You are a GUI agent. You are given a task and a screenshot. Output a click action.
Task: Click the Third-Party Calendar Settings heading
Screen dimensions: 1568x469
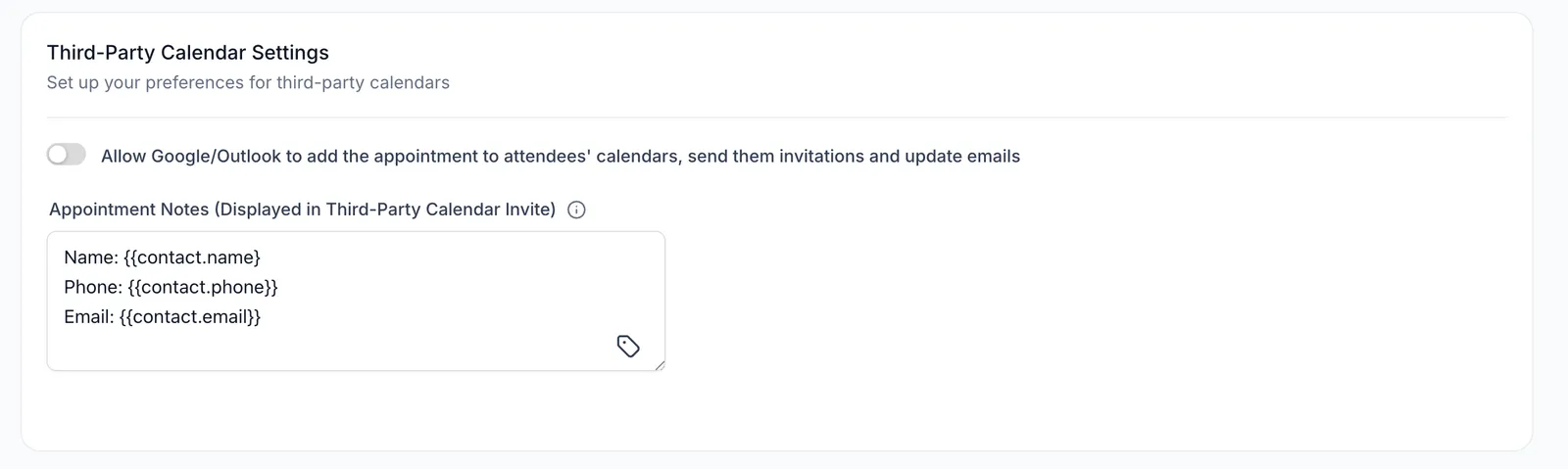pyautogui.click(x=188, y=53)
